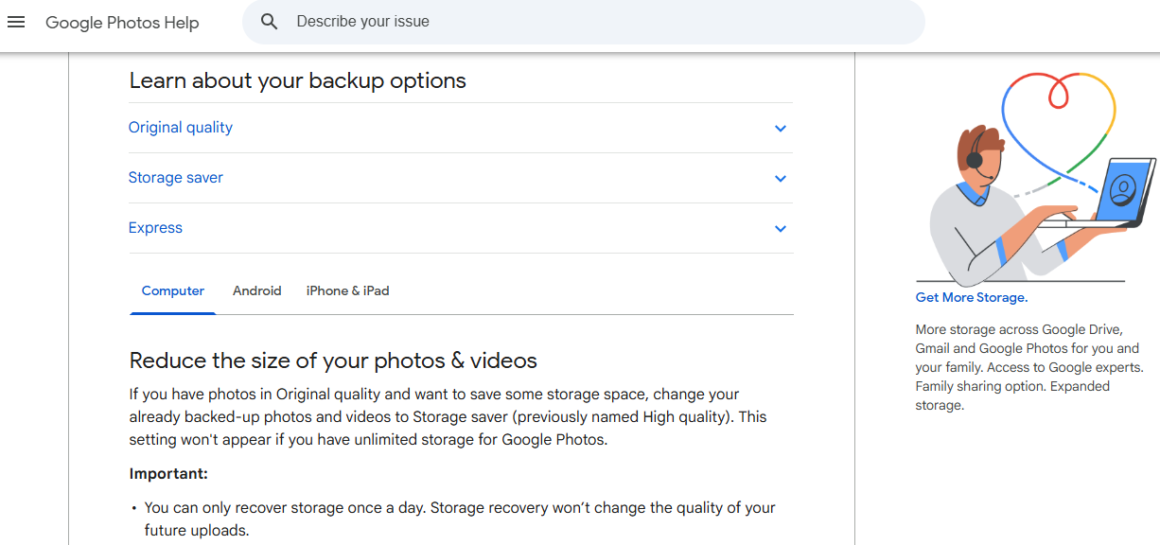Open Google Photos Help home link

[x=122, y=23]
